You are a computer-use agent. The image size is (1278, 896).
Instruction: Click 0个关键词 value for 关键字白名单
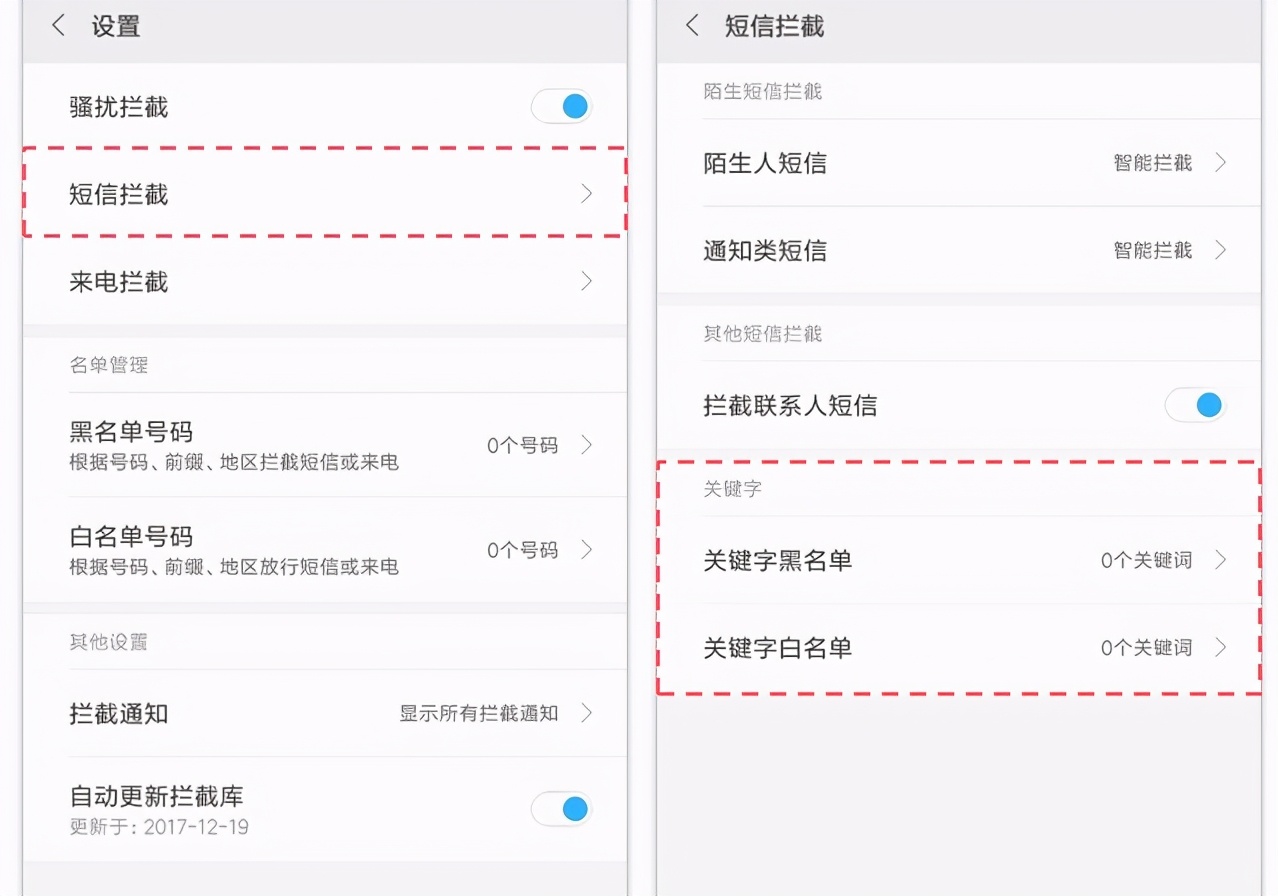point(1146,648)
